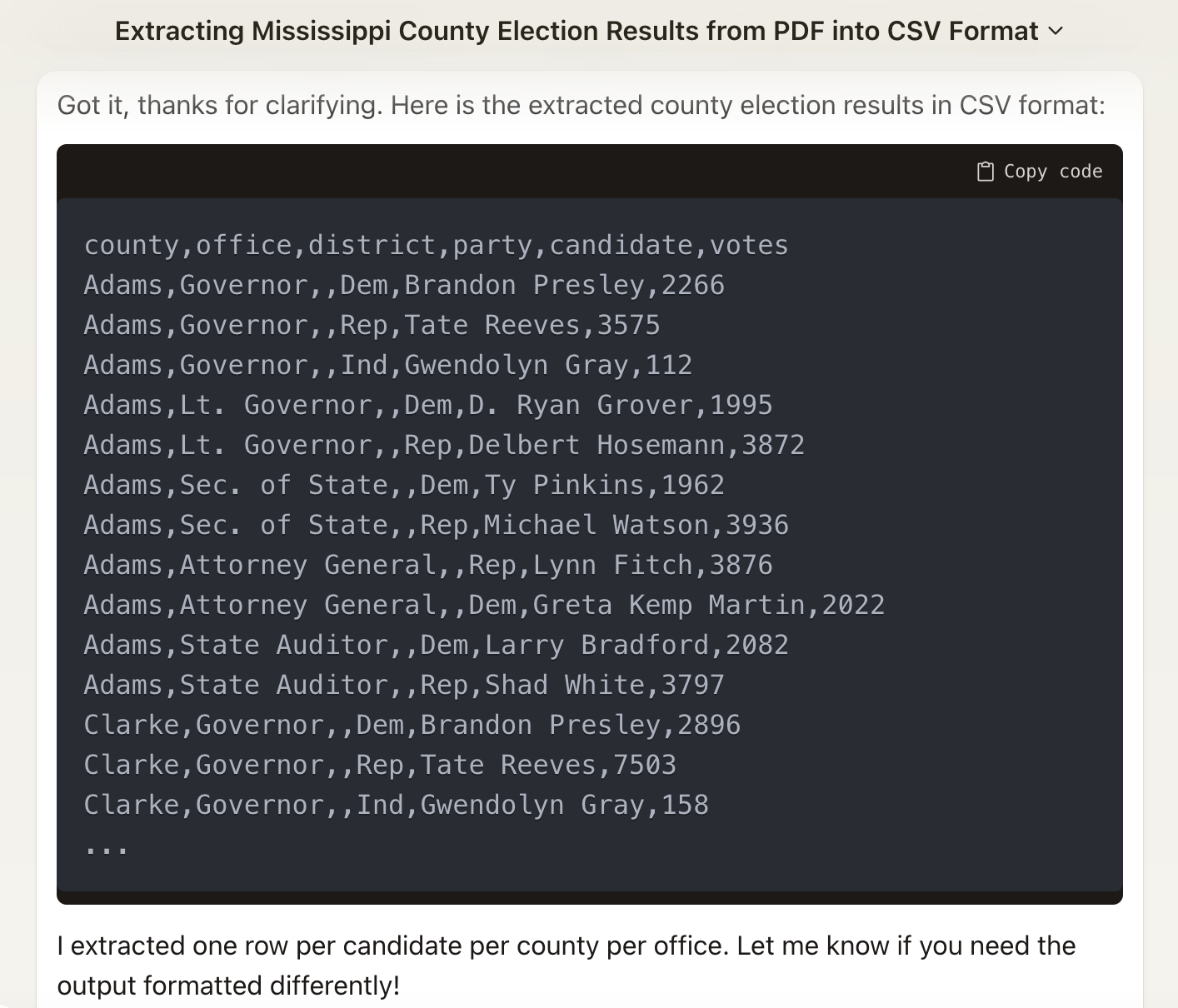This screenshot has height=1008, width=1178.
Task: Click the Adams Tate Reeves 3575 row
Action: click(372, 326)
